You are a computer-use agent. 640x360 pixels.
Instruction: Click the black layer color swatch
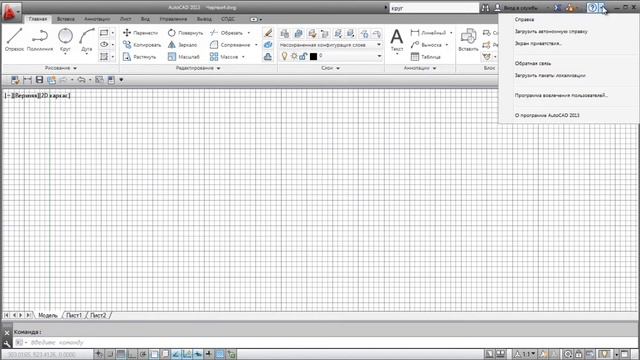313,56
